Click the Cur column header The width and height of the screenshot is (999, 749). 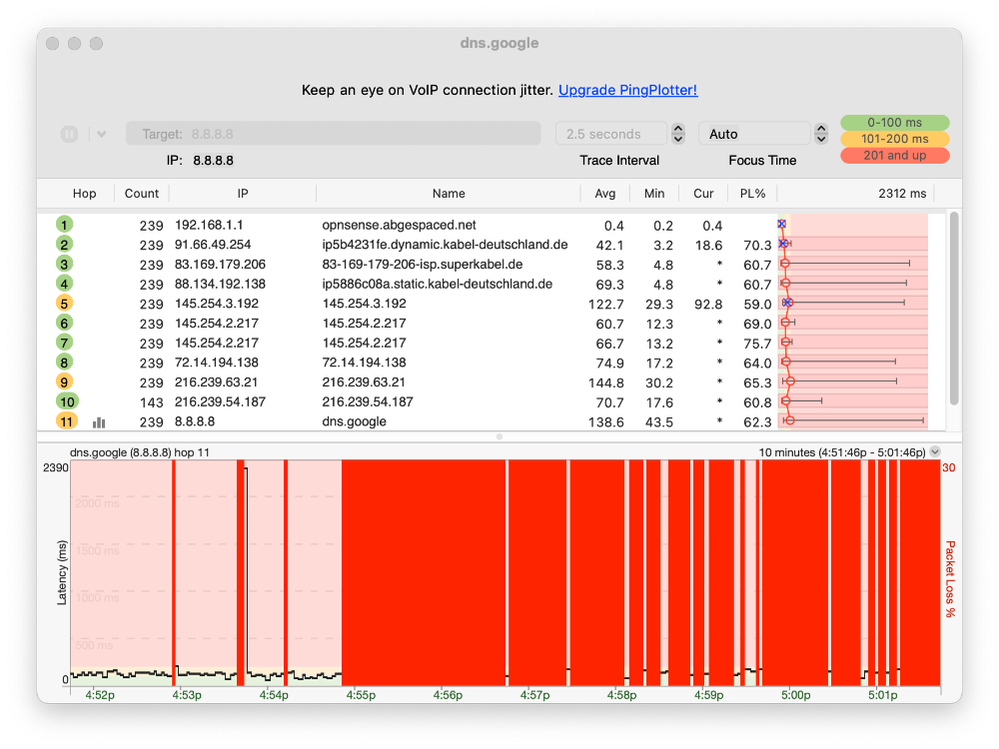tap(703, 193)
